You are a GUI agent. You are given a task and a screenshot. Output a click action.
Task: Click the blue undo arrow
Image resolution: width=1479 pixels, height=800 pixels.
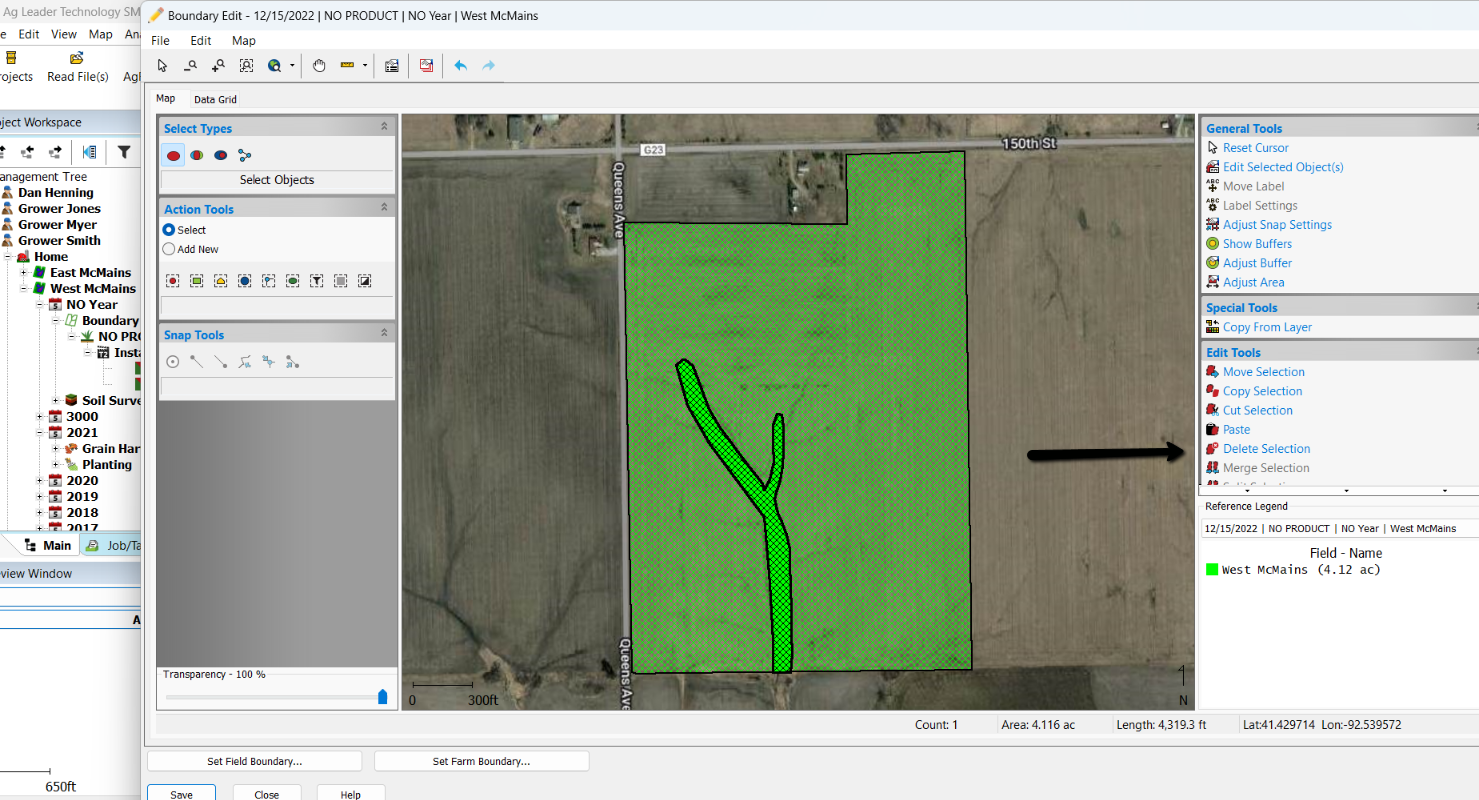460,66
